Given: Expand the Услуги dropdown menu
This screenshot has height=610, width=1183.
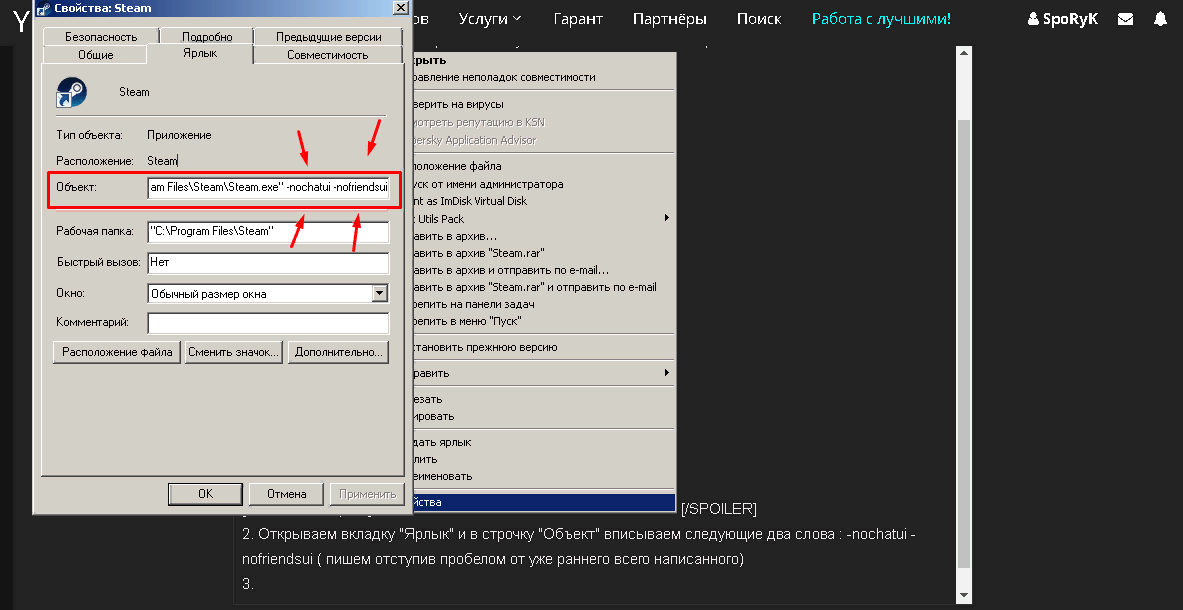Looking at the screenshot, I should pos(490,19).
